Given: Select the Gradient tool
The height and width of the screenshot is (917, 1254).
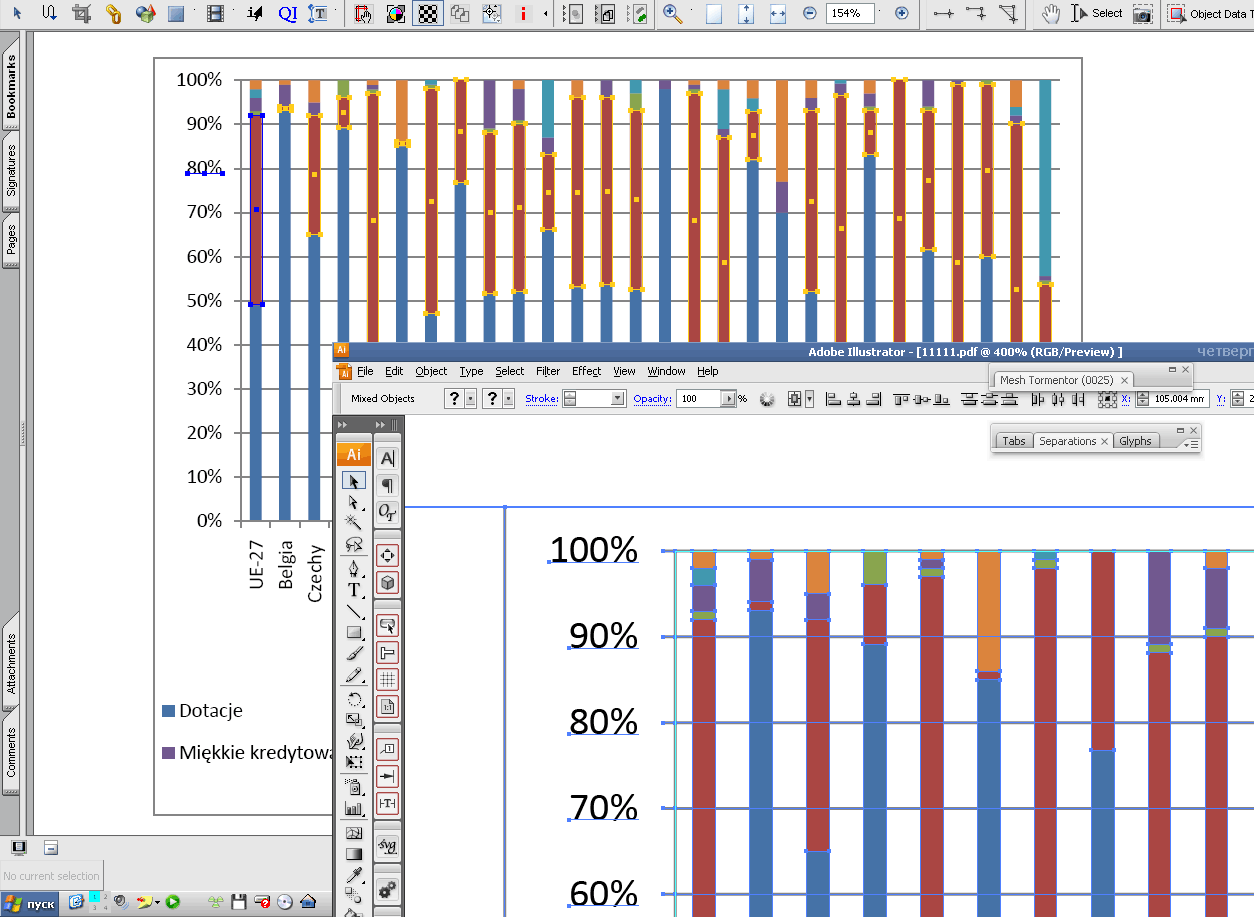Looking at the screenshot, I should 353,854.
